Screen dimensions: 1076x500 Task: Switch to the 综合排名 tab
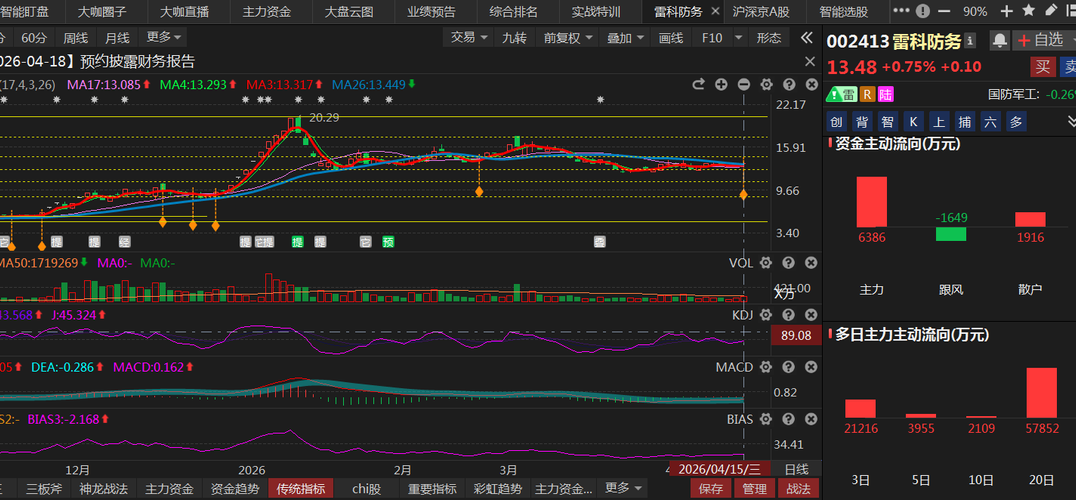[513, 12]
